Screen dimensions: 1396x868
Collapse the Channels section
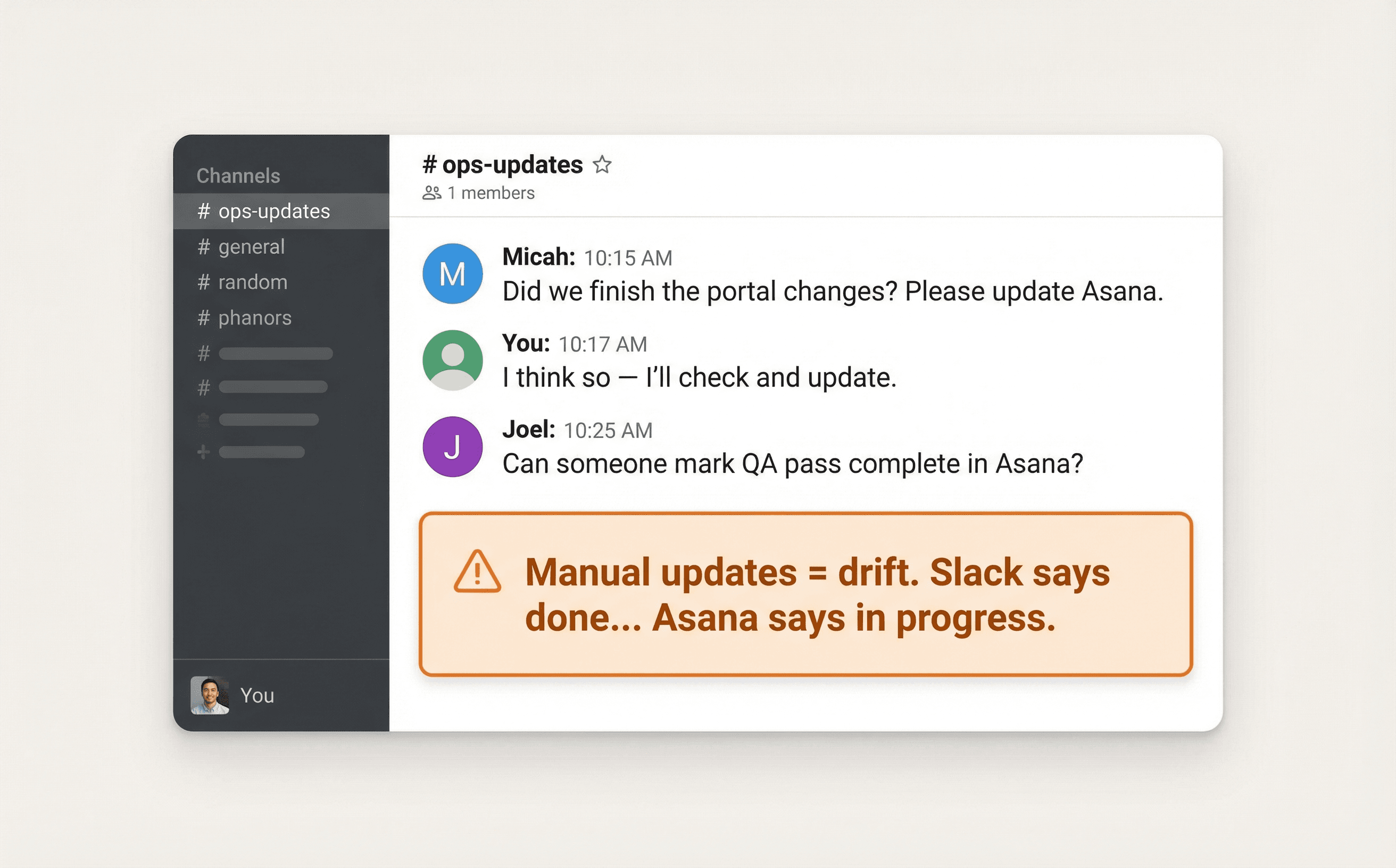coord(238,176)
